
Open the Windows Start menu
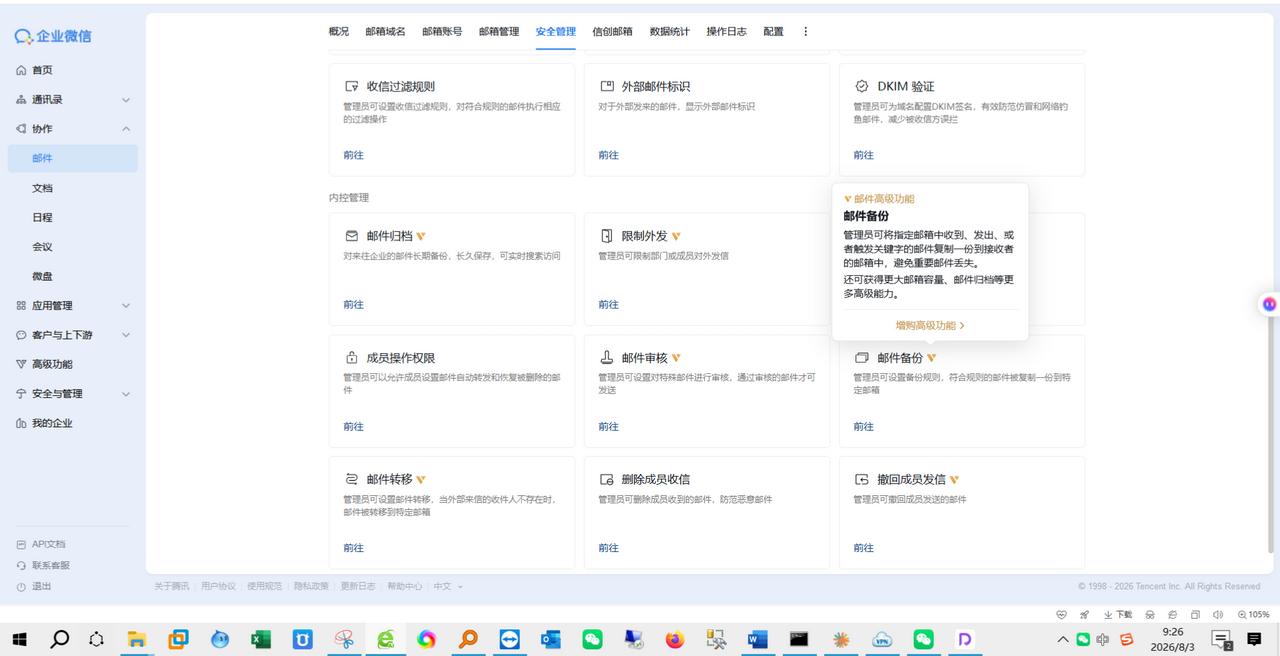pyautogui.click(x=20, y=639)
